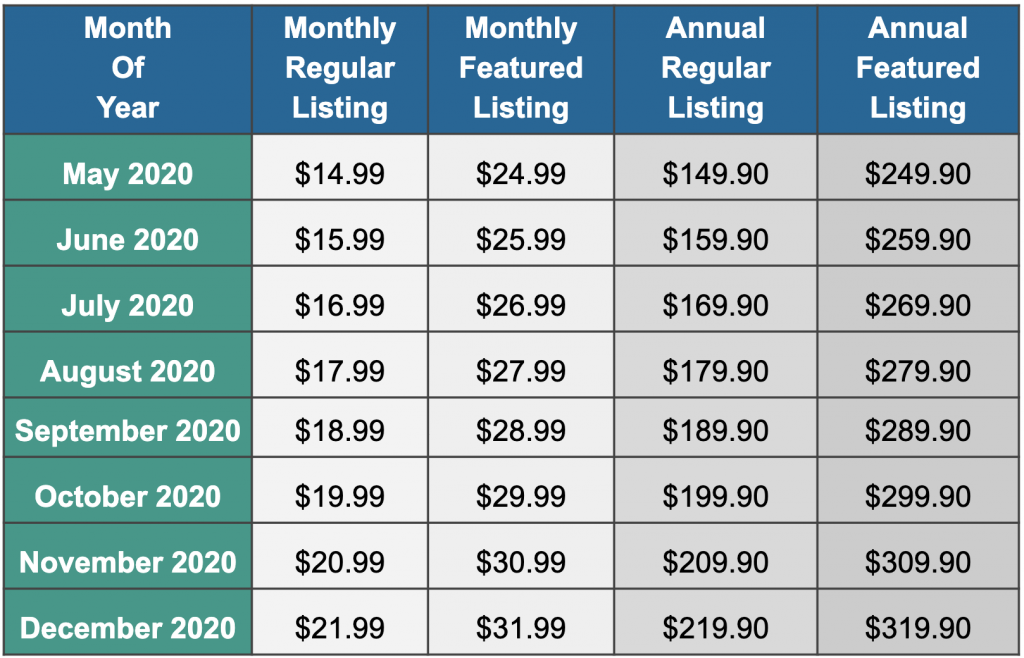Select the $319.90 price cell
Image resolution: width=1024 pixels, height=658 pixels.
coord(918,628)
